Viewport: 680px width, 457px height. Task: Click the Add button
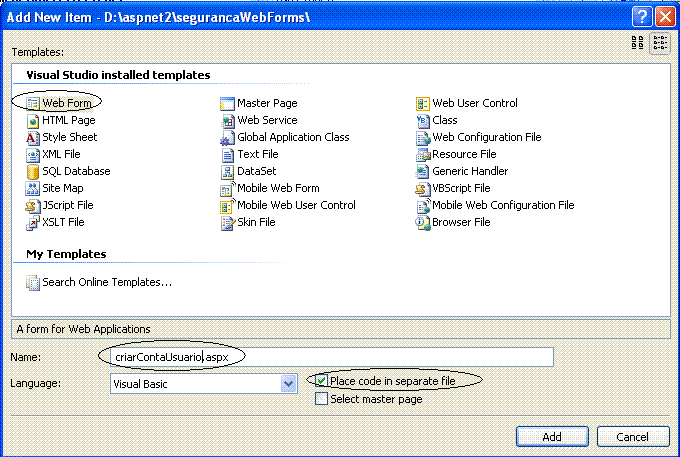tap(552, 436)
